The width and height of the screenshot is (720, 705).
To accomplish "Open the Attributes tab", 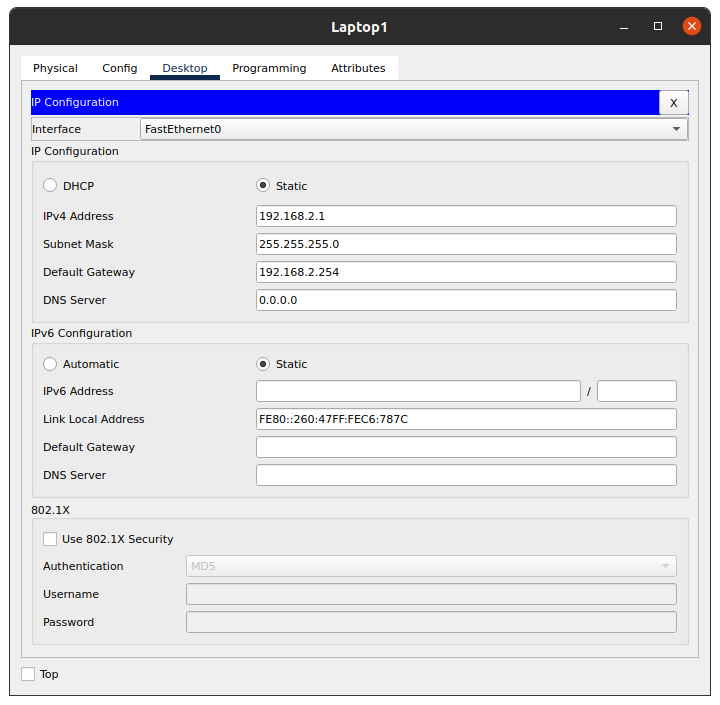I will click(x=358, y=68).
